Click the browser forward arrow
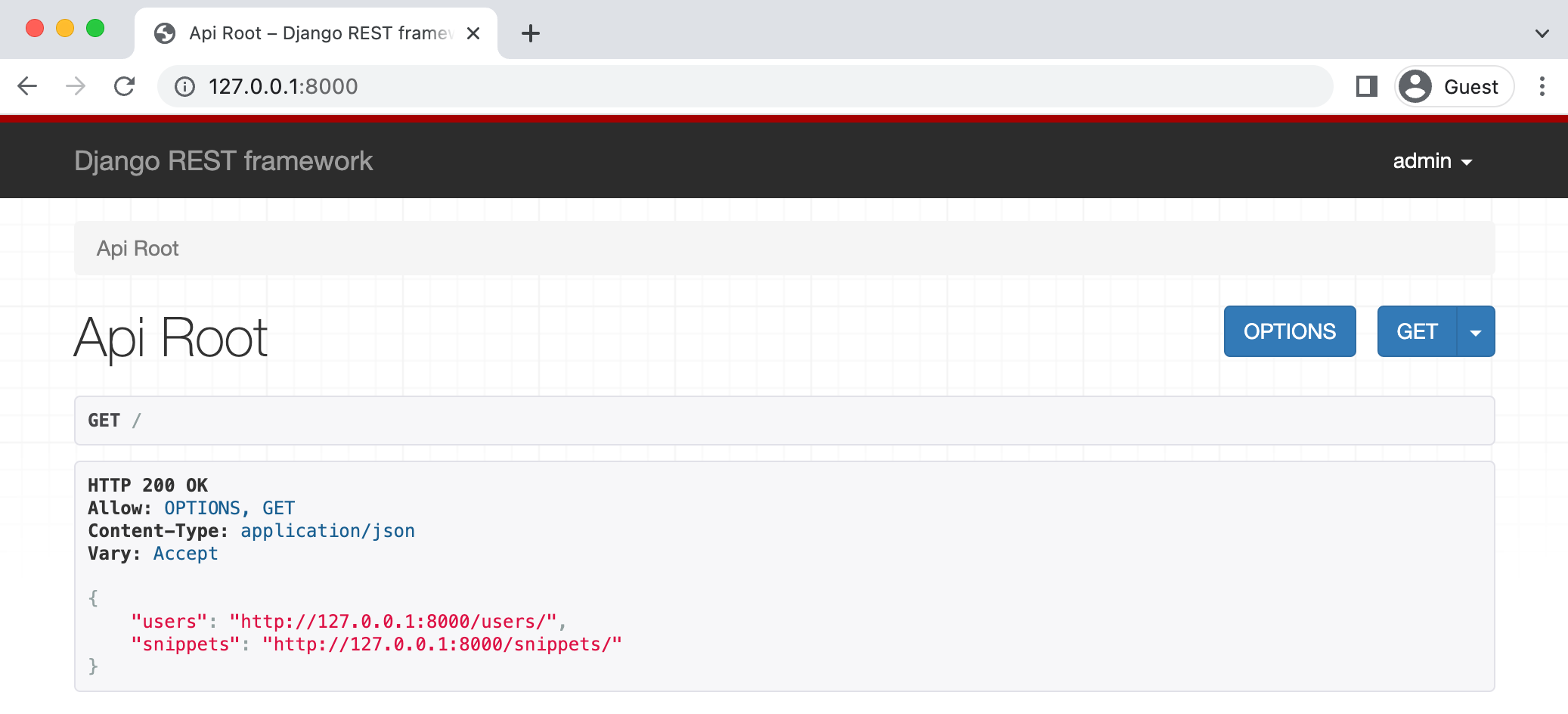 (x=76, y=86)
